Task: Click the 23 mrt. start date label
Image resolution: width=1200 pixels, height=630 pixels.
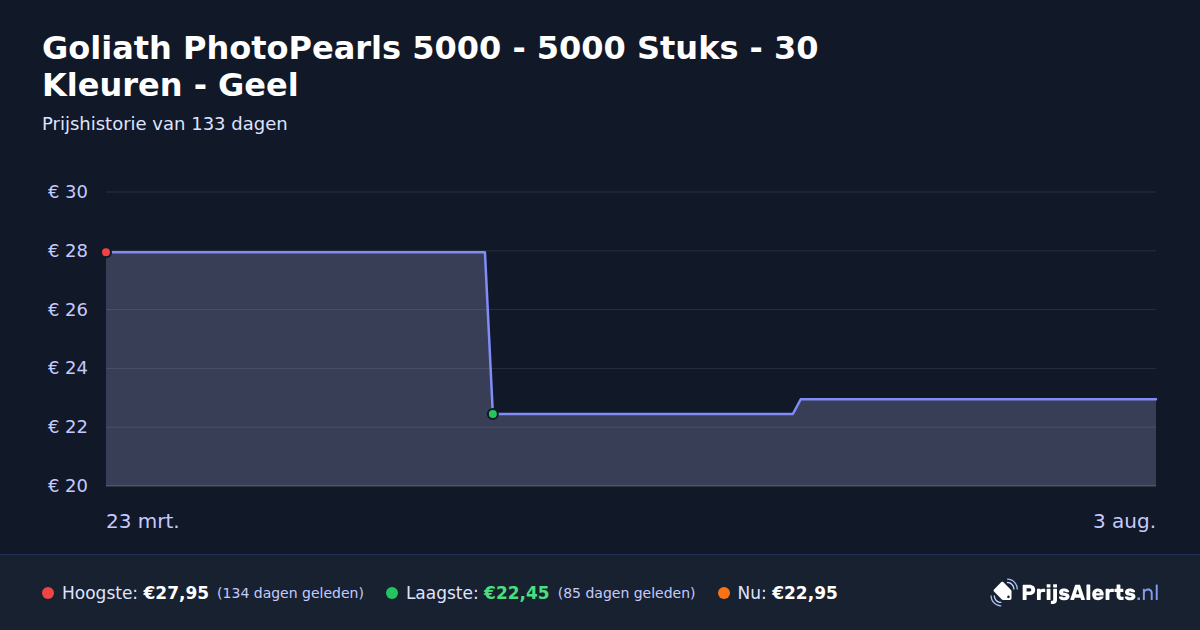Action: (x=143, y=522)
